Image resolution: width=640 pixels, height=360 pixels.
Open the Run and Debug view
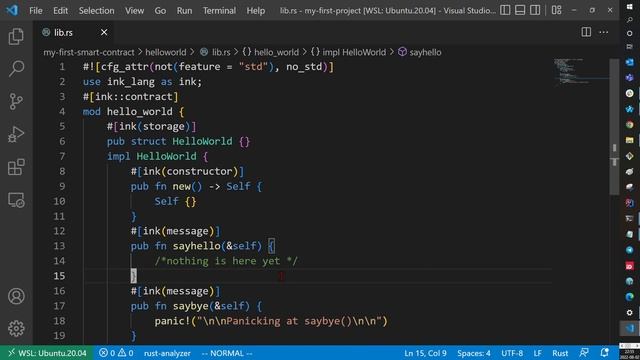click(16, 134)
